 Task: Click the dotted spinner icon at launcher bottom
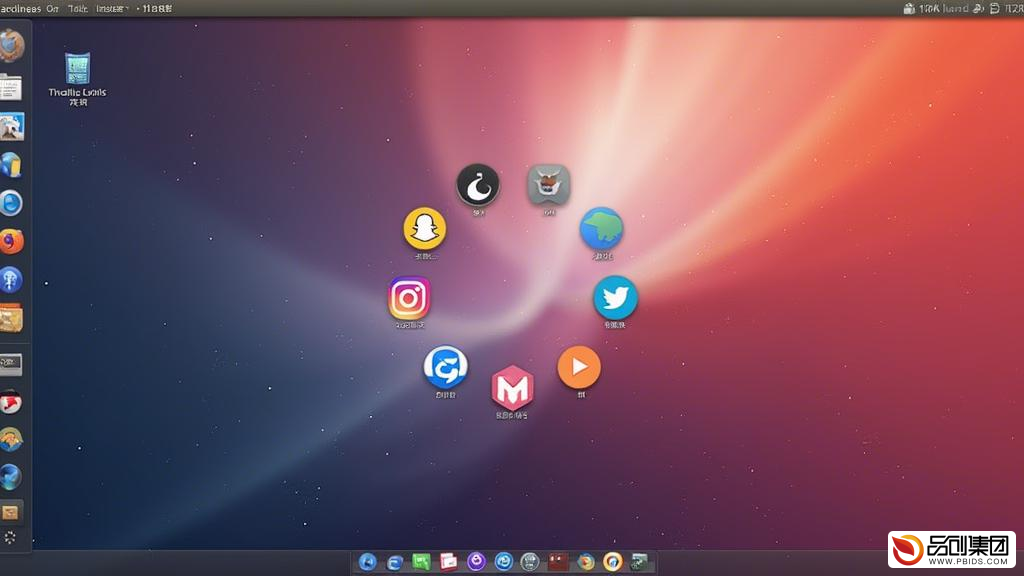[x=10, y=537]
